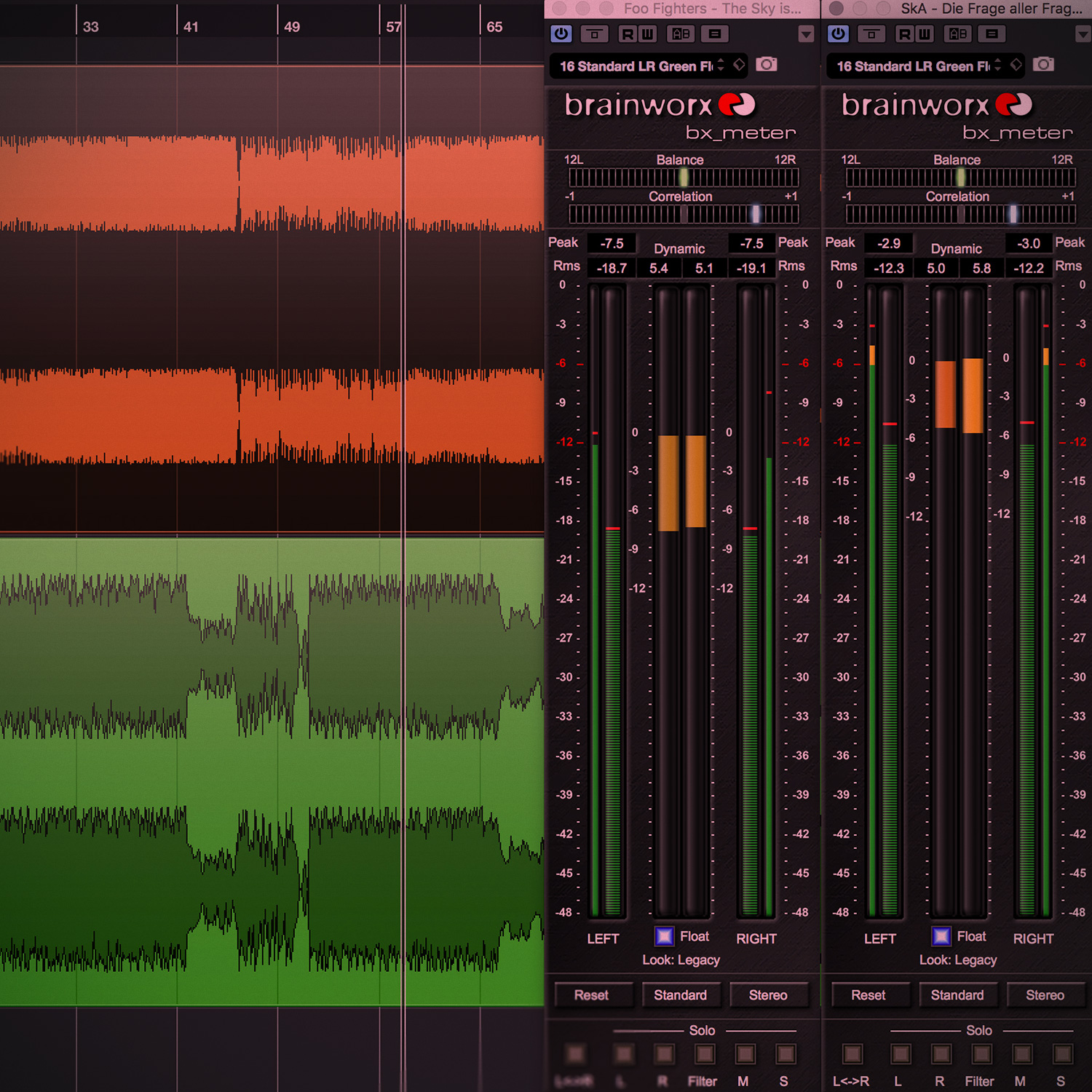1092x1092 pixels.
Task: Select the orange audio waveform region
Action: 272,300
